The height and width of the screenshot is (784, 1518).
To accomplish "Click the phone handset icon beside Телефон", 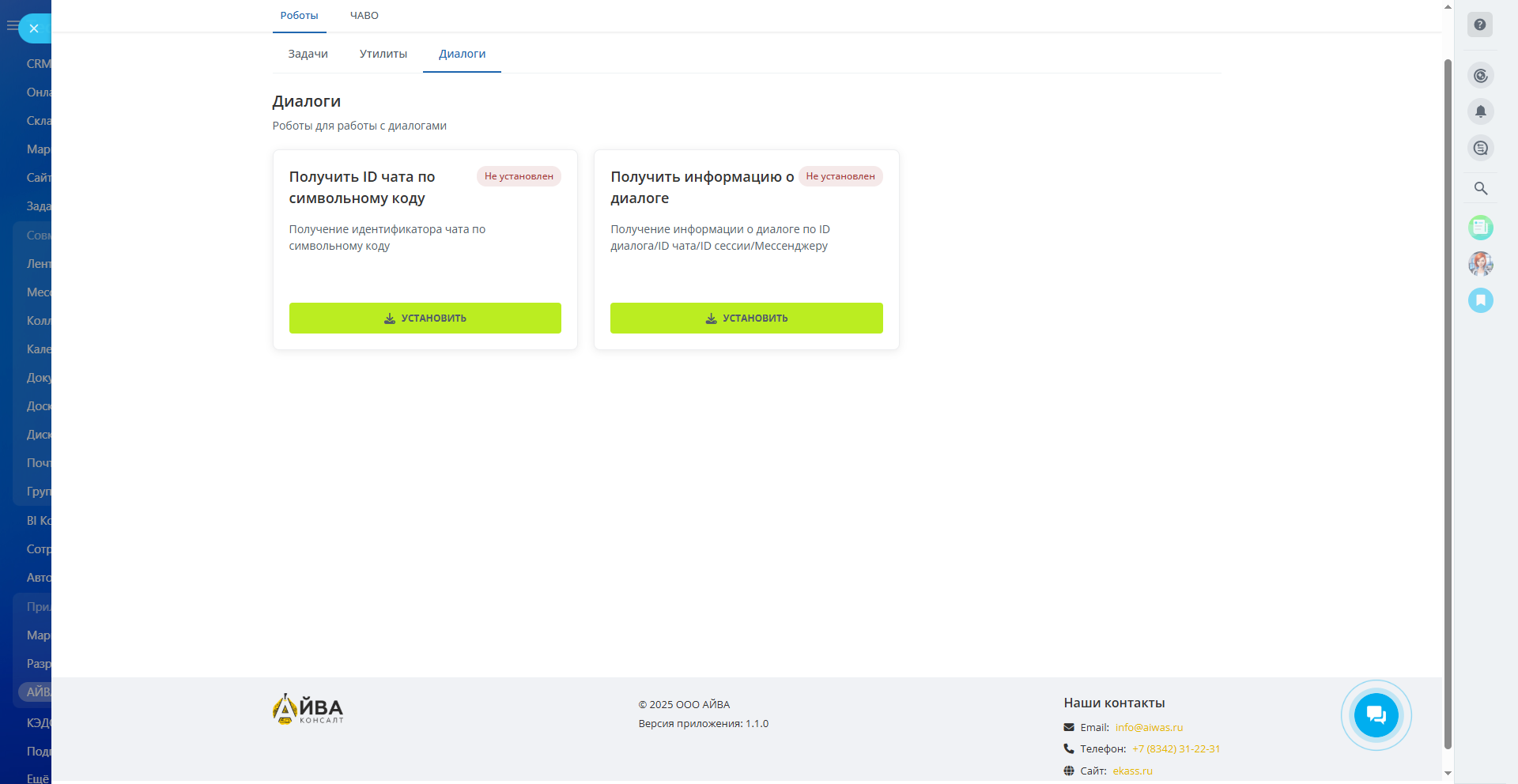I will (x=1069, y=748).
